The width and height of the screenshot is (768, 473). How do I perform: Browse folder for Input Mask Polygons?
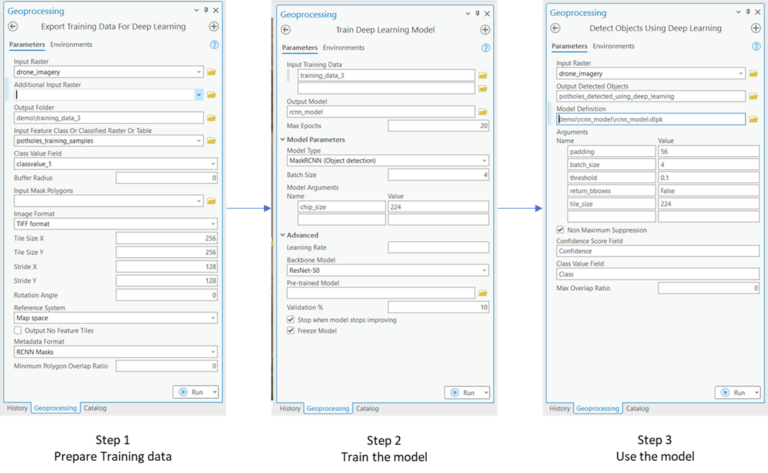(211, 201)
